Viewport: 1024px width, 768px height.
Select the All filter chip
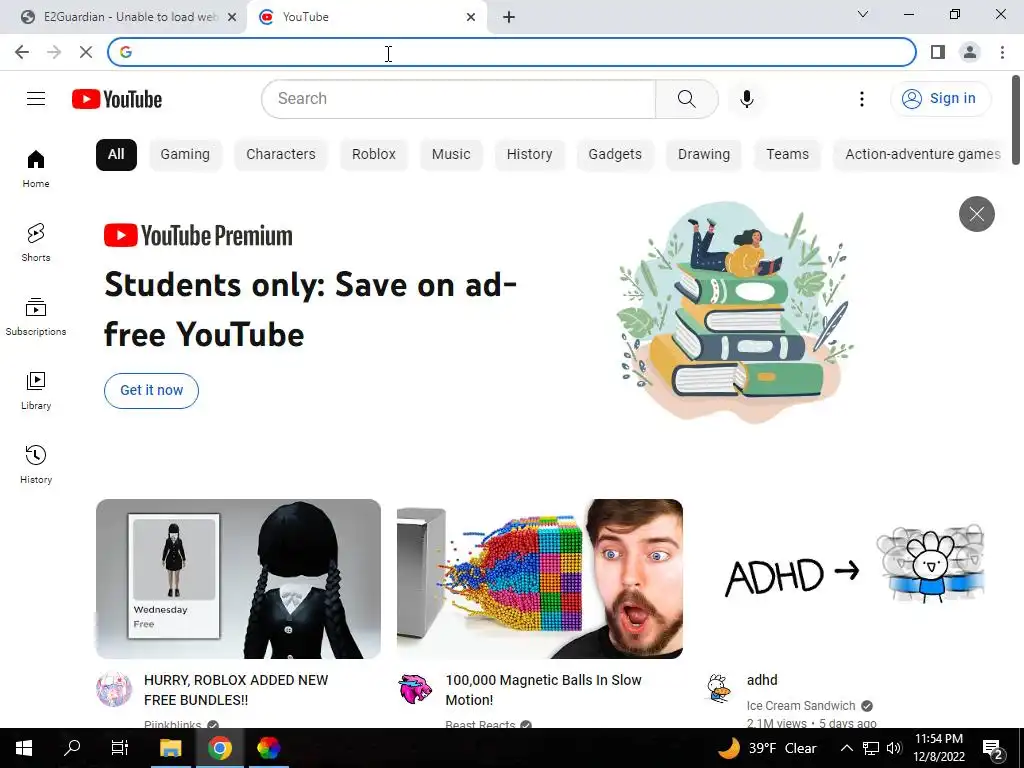pyautogui.click(x=116, y=155)
